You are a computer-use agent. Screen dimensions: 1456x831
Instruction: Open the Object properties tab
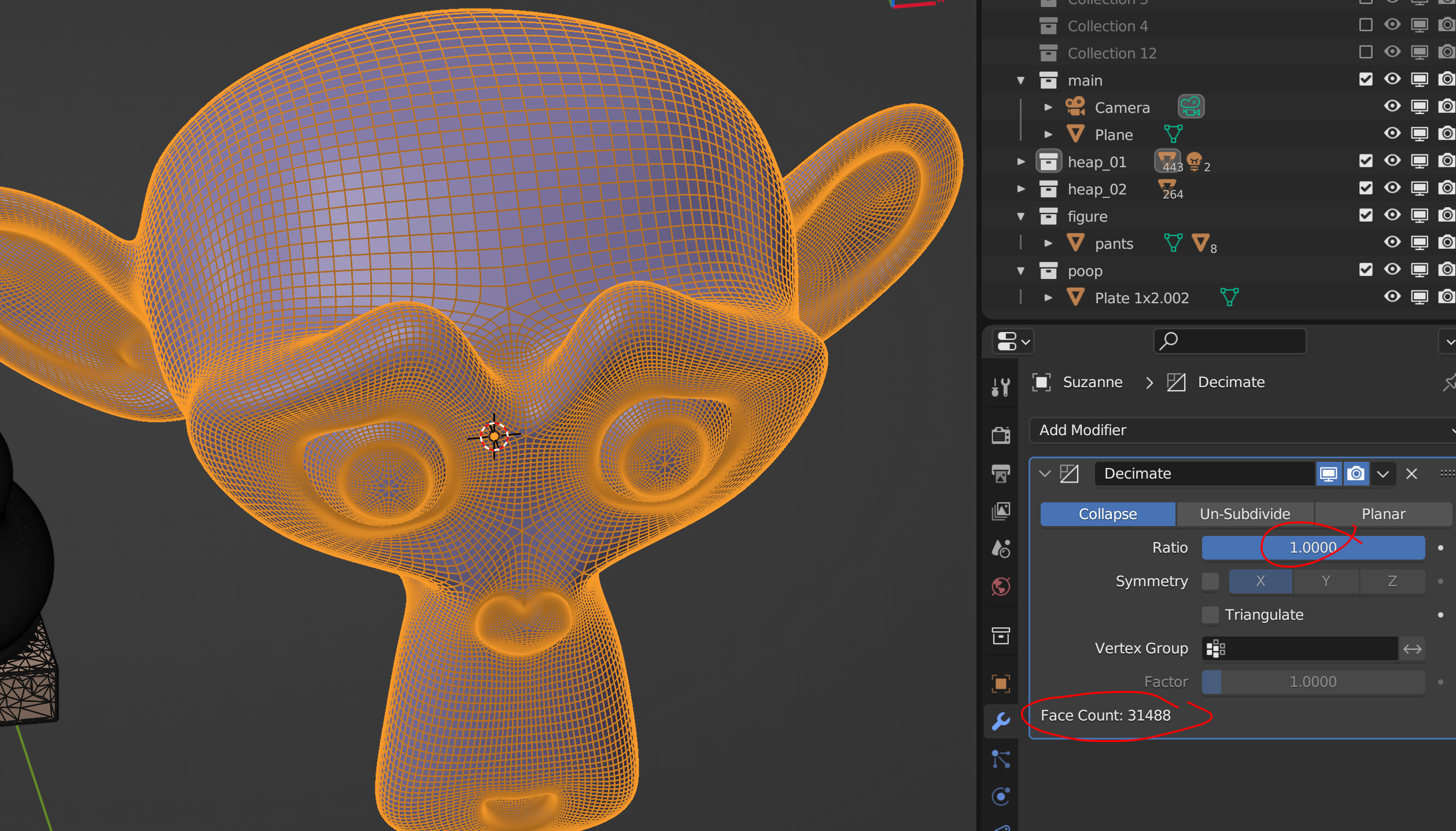(1001, 683)
